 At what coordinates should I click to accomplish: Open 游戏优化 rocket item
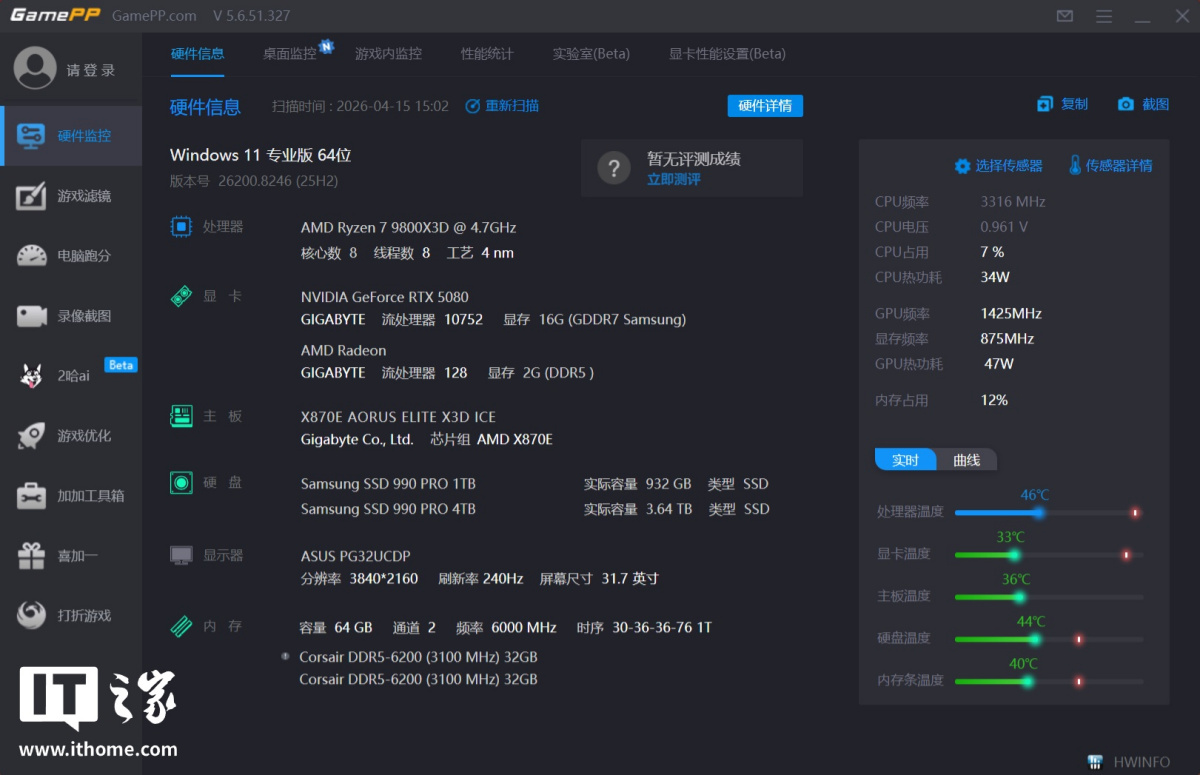tap(70, 436)
